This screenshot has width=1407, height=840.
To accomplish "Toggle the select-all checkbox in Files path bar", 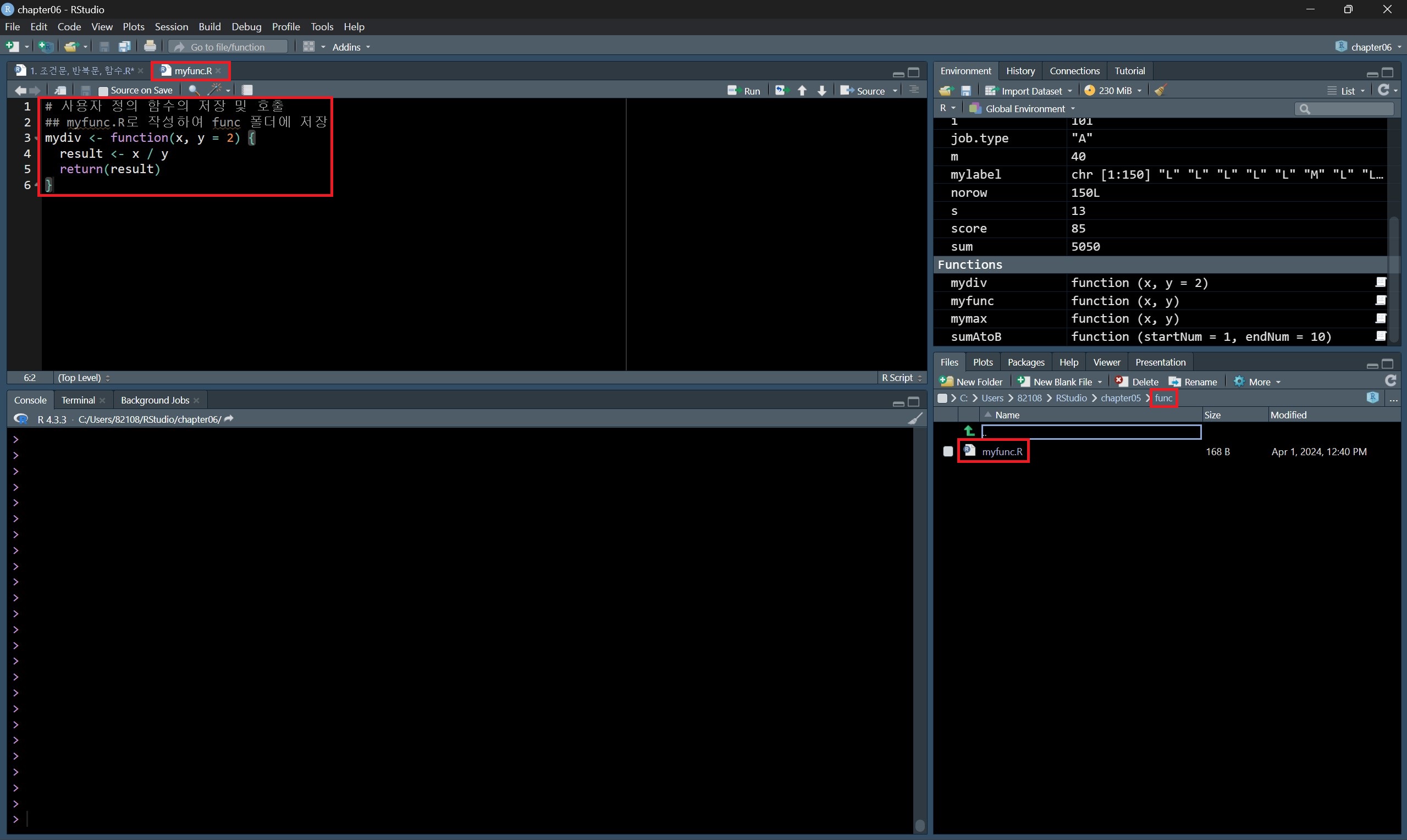I will coord(942,398).
